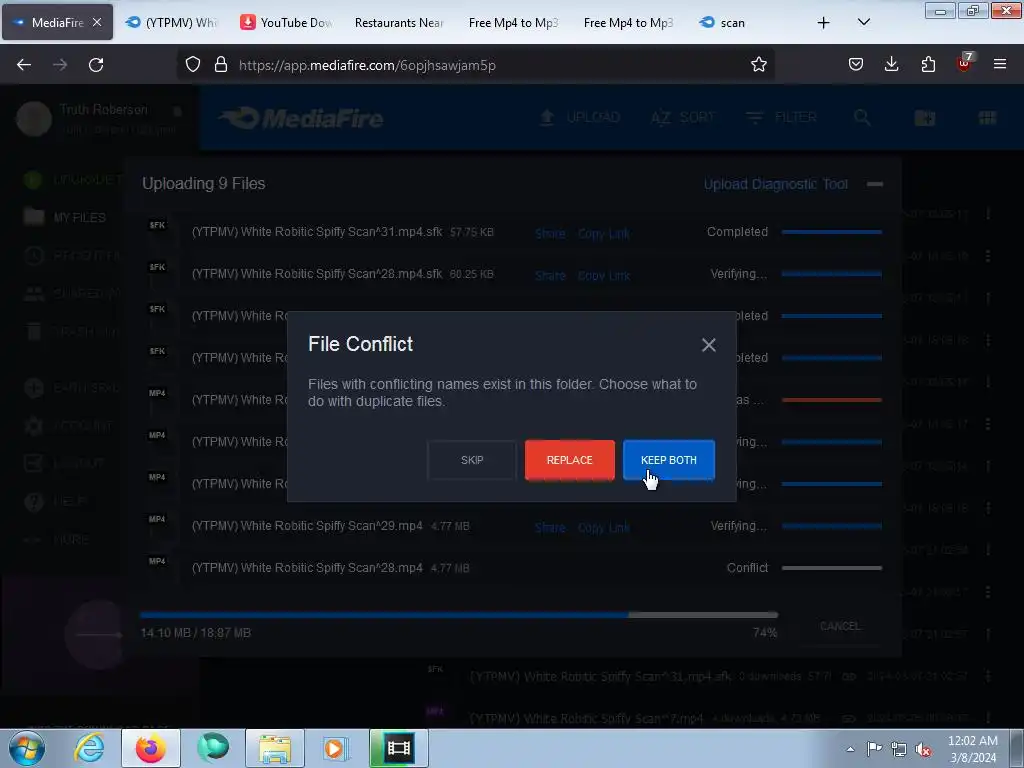Image resolution: width=1024 pixels, height=768 pixels.
Task: Click the red REPLACE button
Action: pyautogui.click(x=569, y=460)
